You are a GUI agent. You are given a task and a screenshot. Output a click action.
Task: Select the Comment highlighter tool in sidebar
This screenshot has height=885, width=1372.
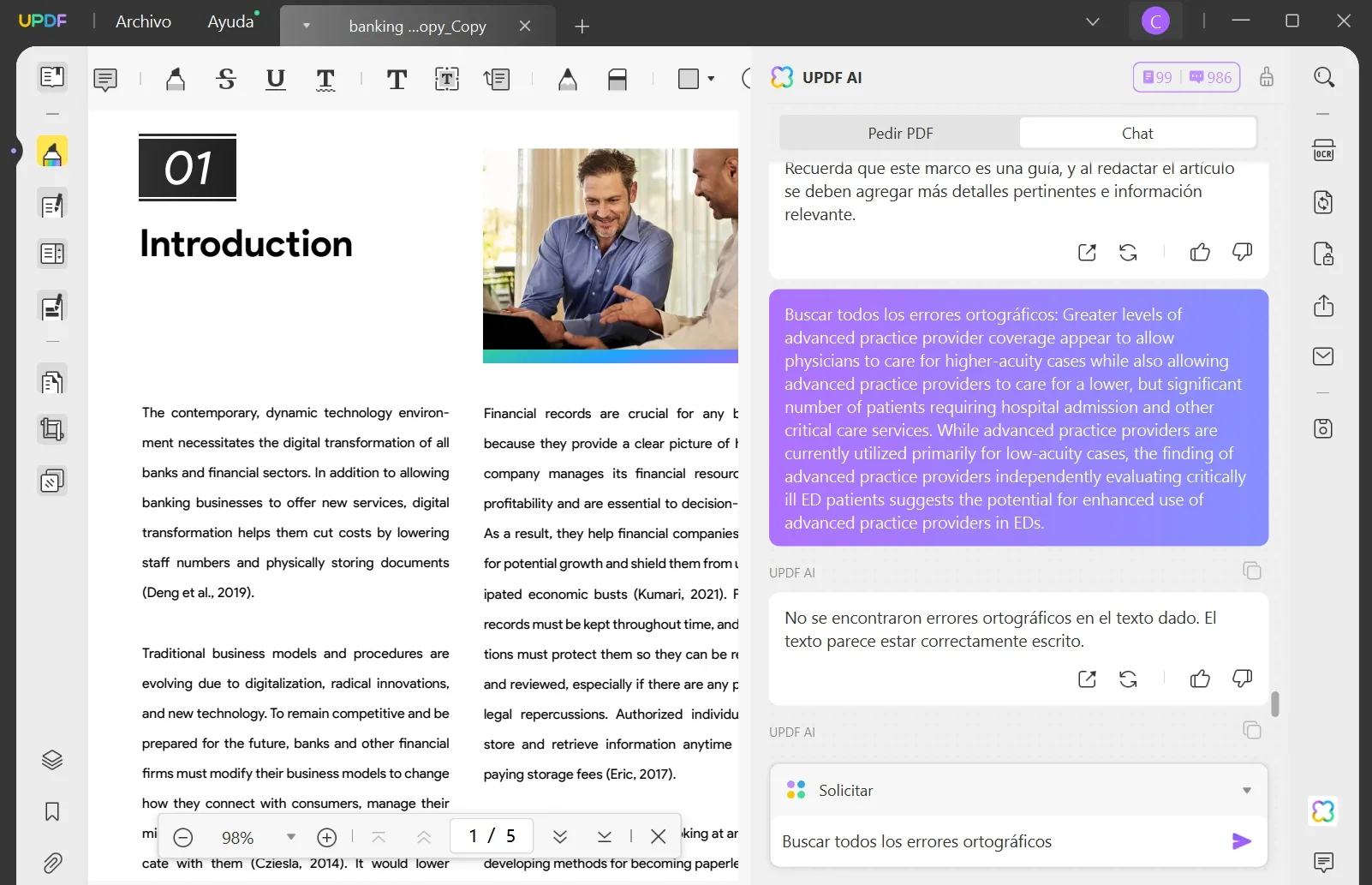tap(52, 153)
